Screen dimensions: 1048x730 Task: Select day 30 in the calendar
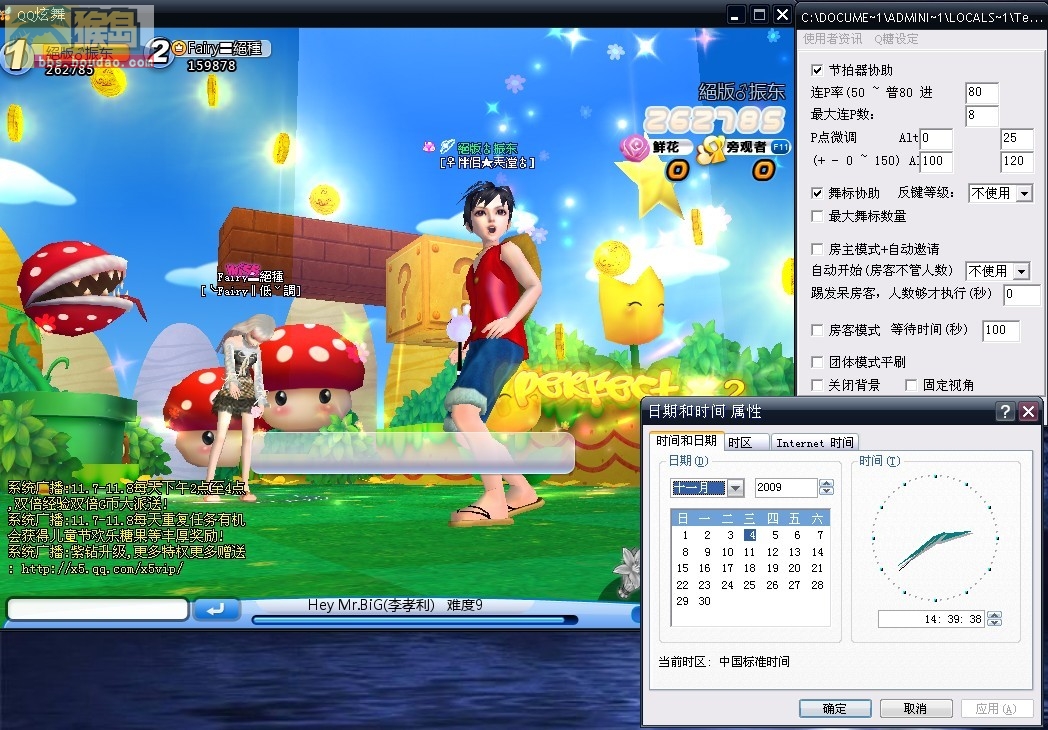click(x=704, y=601)
